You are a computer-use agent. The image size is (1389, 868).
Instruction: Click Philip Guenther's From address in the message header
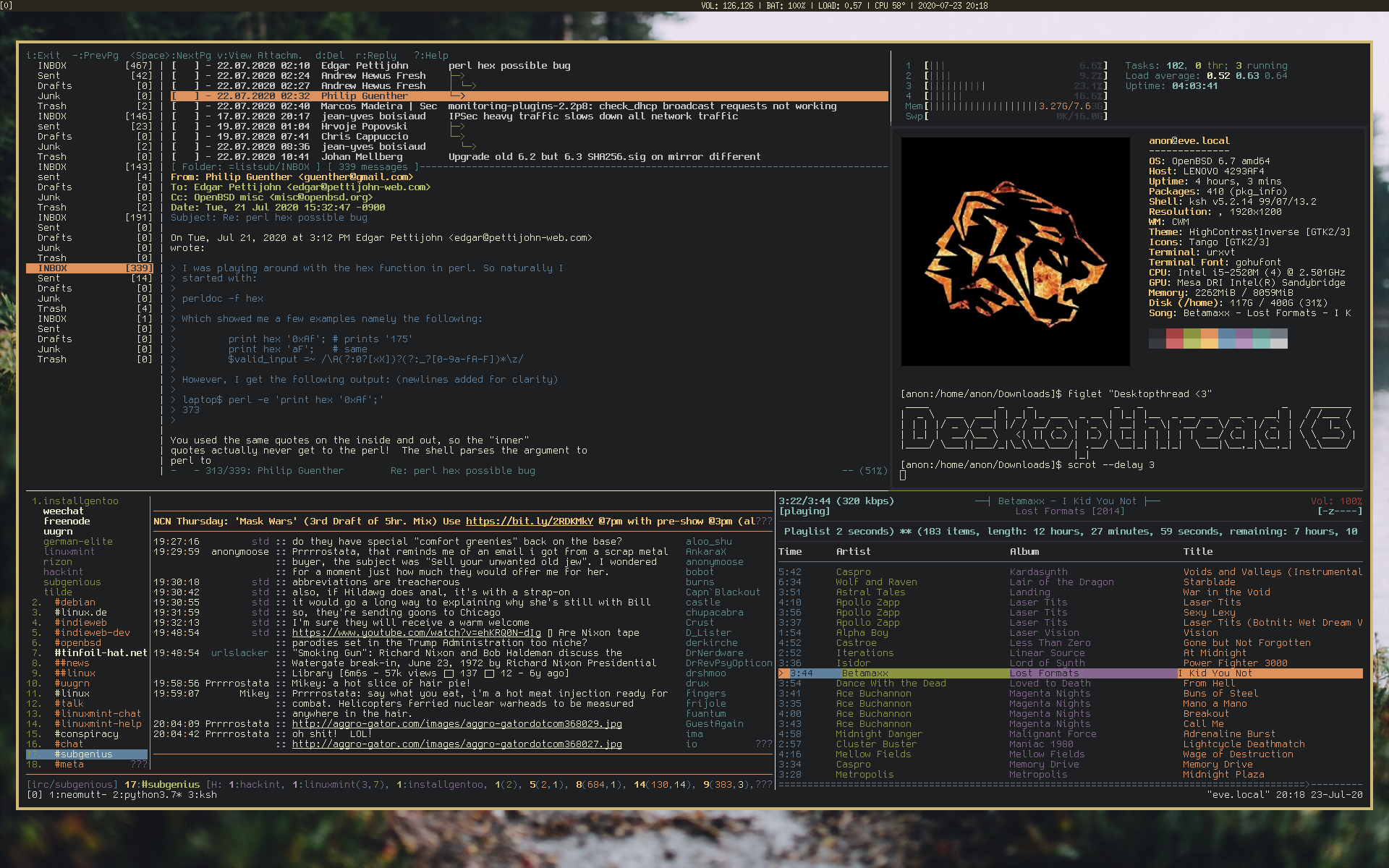[x=356, y=176]
